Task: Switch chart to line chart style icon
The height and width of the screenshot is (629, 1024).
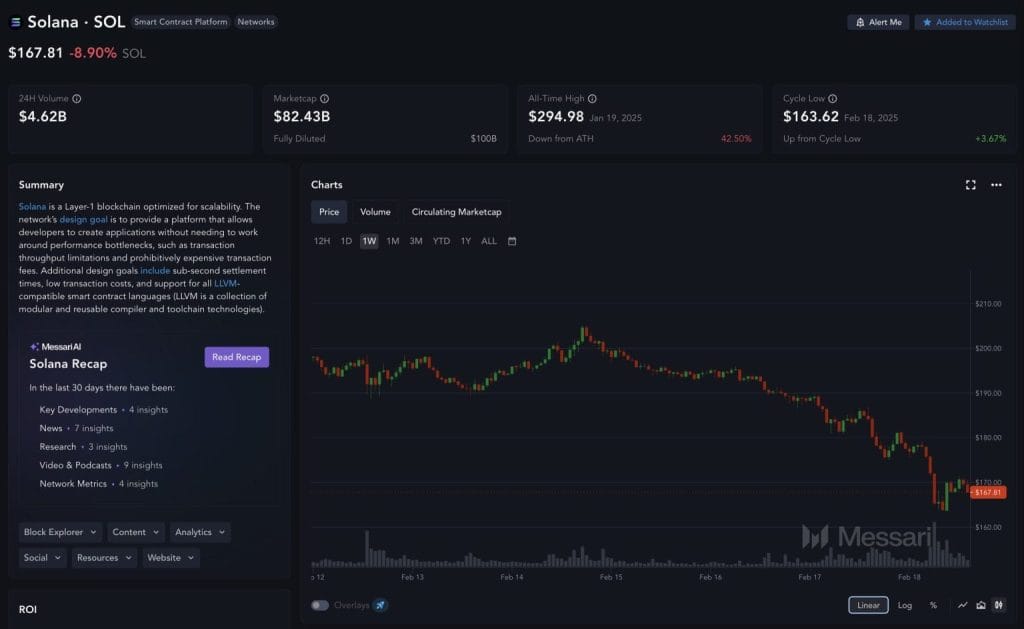Action: [x=962, y=605]
